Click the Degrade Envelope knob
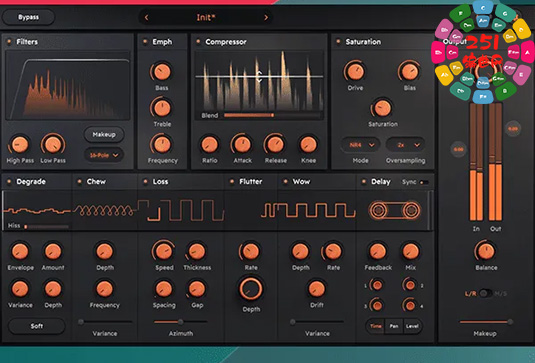This screenshot has width=535, height=363. [20, 252]
